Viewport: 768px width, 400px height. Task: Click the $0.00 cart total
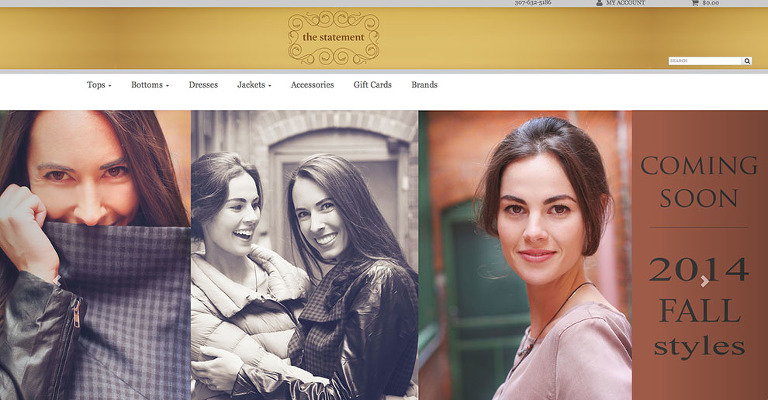pos(711,3)
